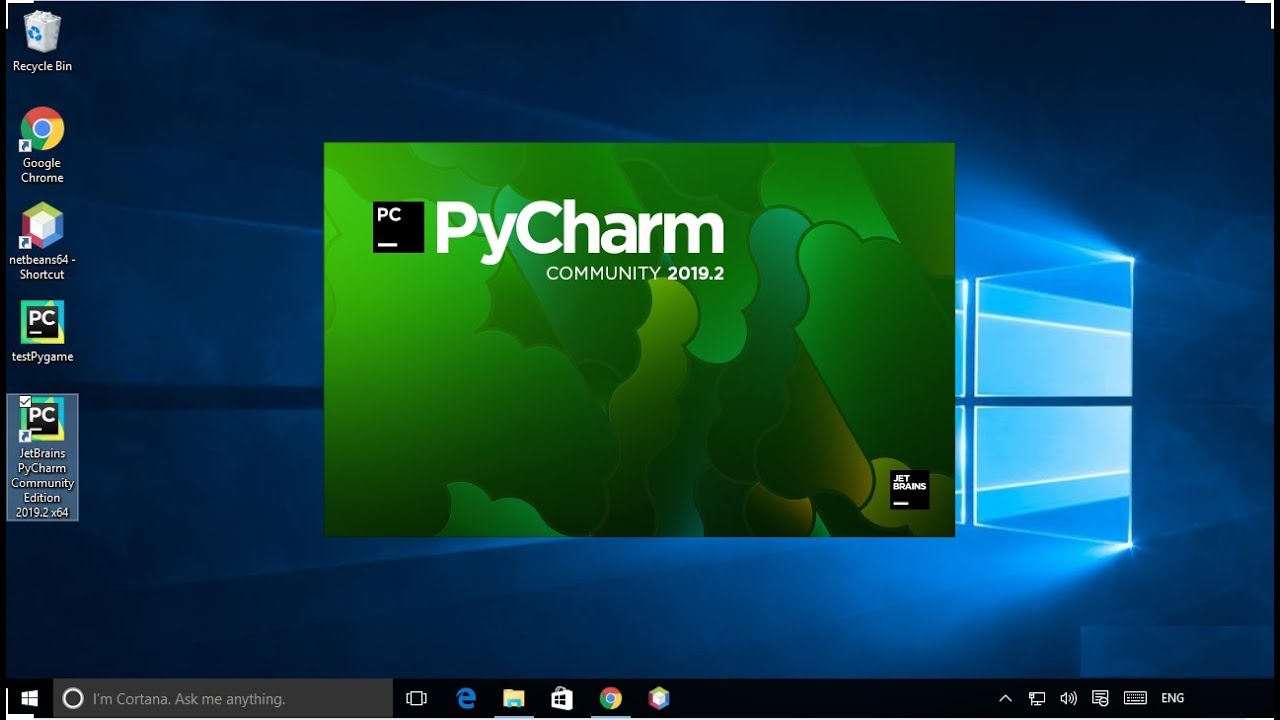Viewport: 1280px width, 720px height.
Task: Select the Google Chrome desktop shortcut
Action: 42,145
